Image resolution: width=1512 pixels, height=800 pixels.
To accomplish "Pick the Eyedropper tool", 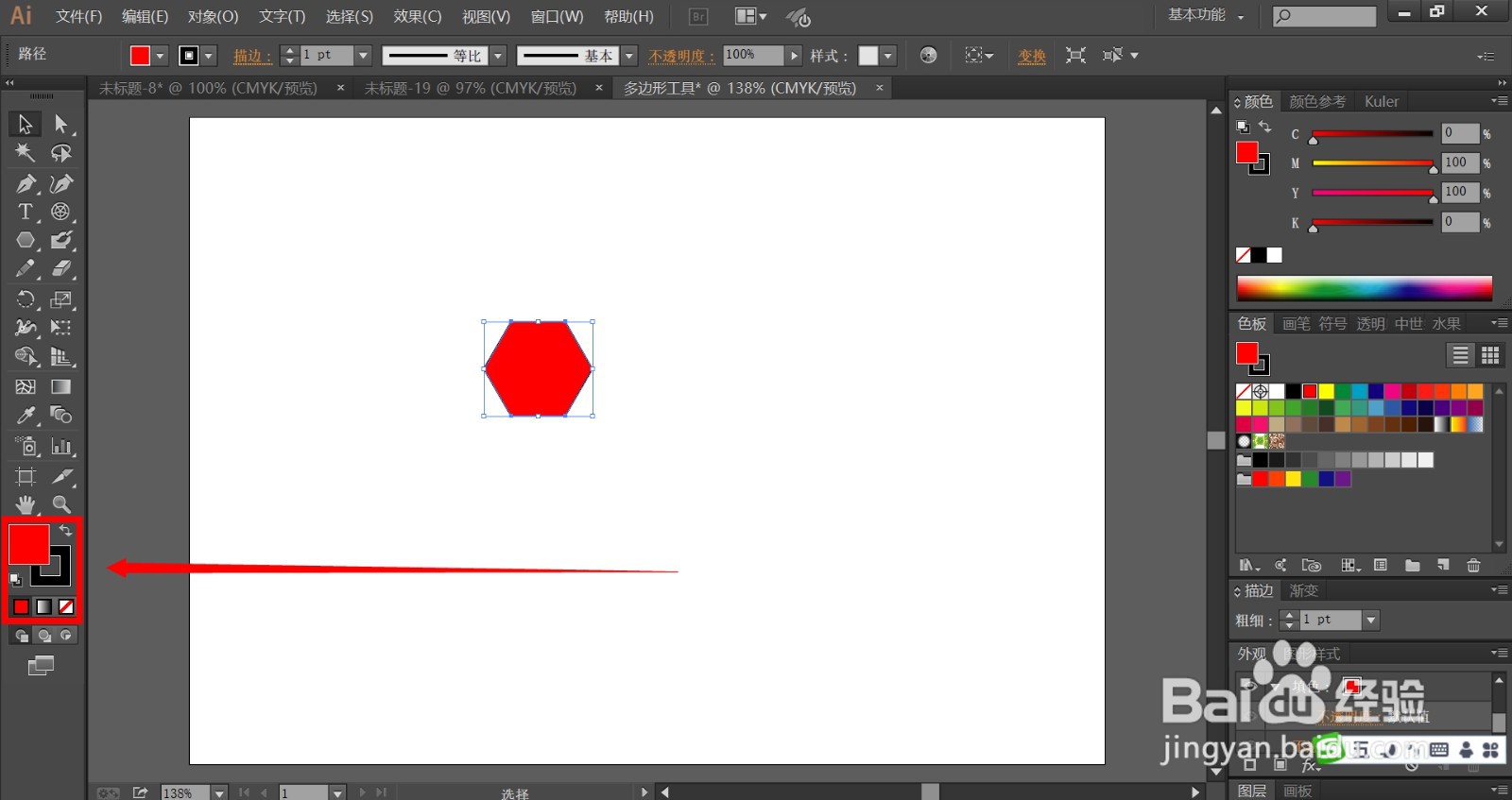I will click(26, 416).
